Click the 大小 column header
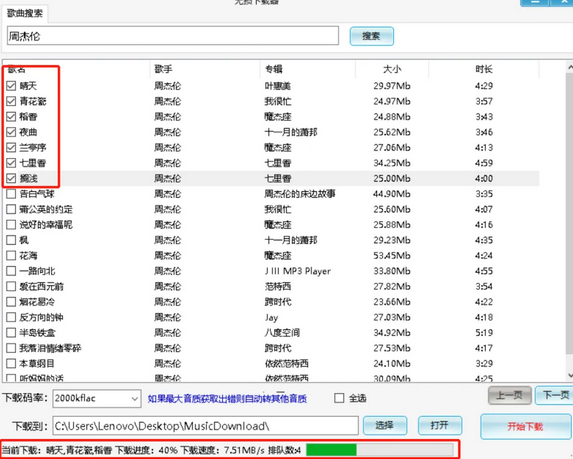The width and height of the screenshot is (573, 459). pos(392,69)
